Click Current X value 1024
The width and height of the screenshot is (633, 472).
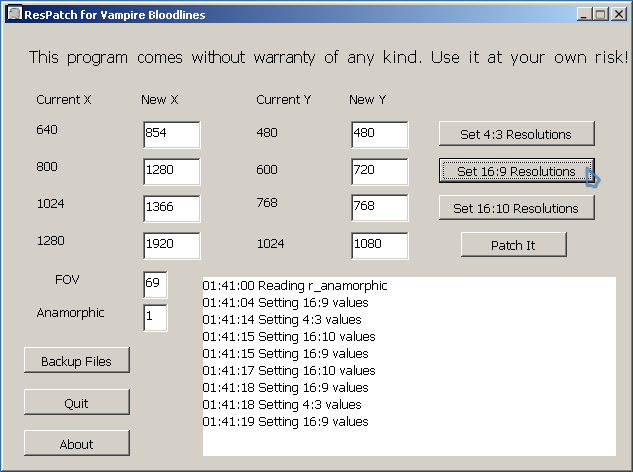coord(50,203)
